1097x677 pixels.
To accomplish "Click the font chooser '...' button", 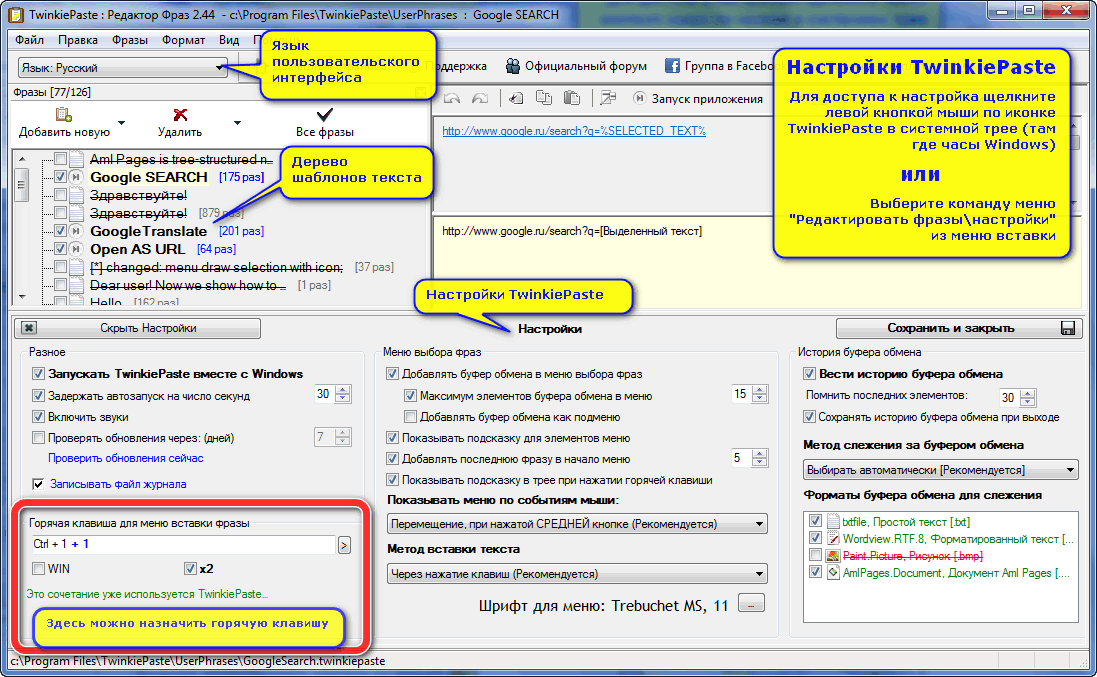I will pyautogui.click(x=751, y=604).
